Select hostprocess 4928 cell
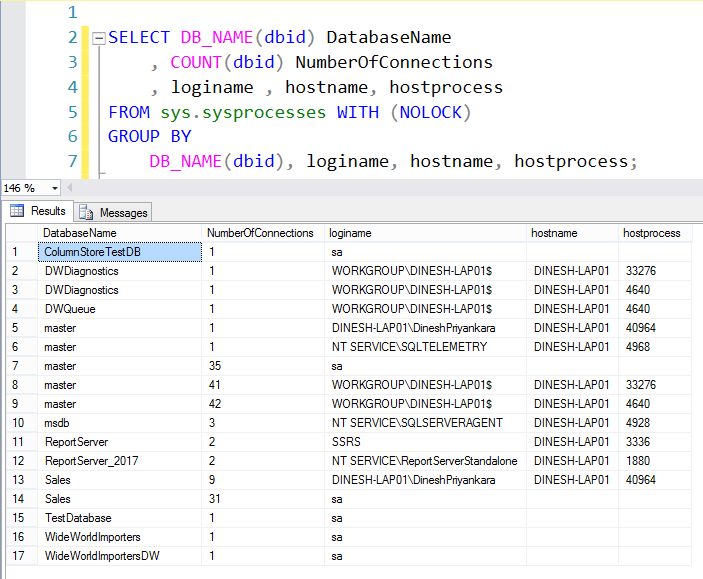This screenshot has height=579, width=703. (655, 423)
